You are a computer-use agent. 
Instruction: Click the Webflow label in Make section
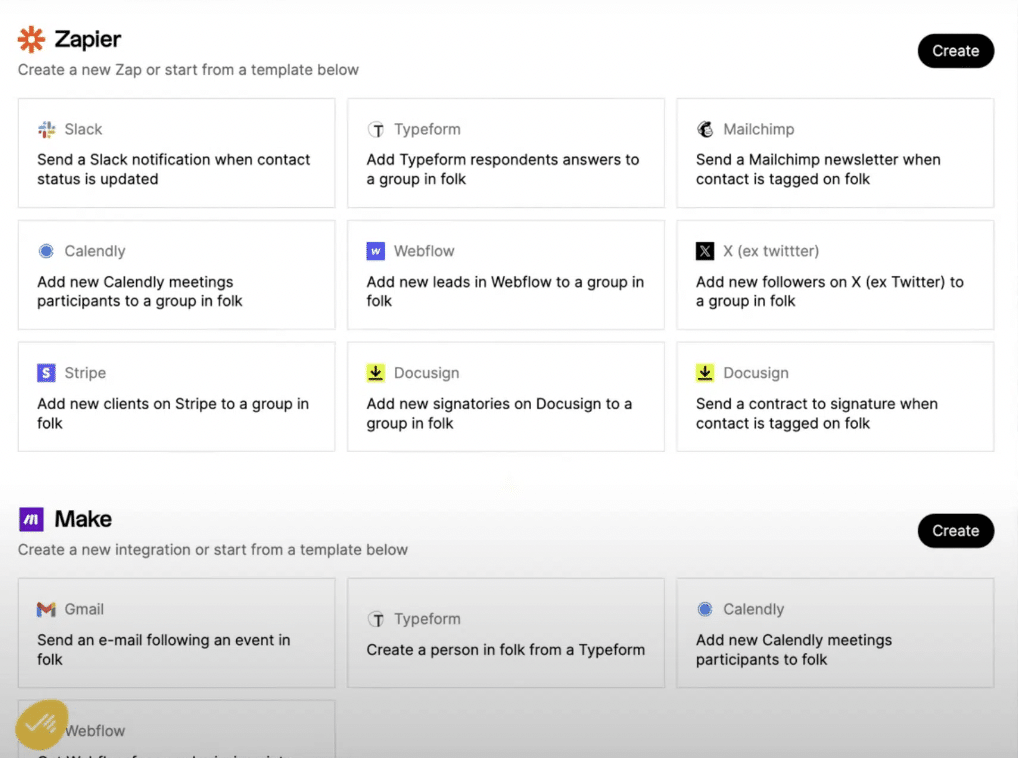(95, 731)
